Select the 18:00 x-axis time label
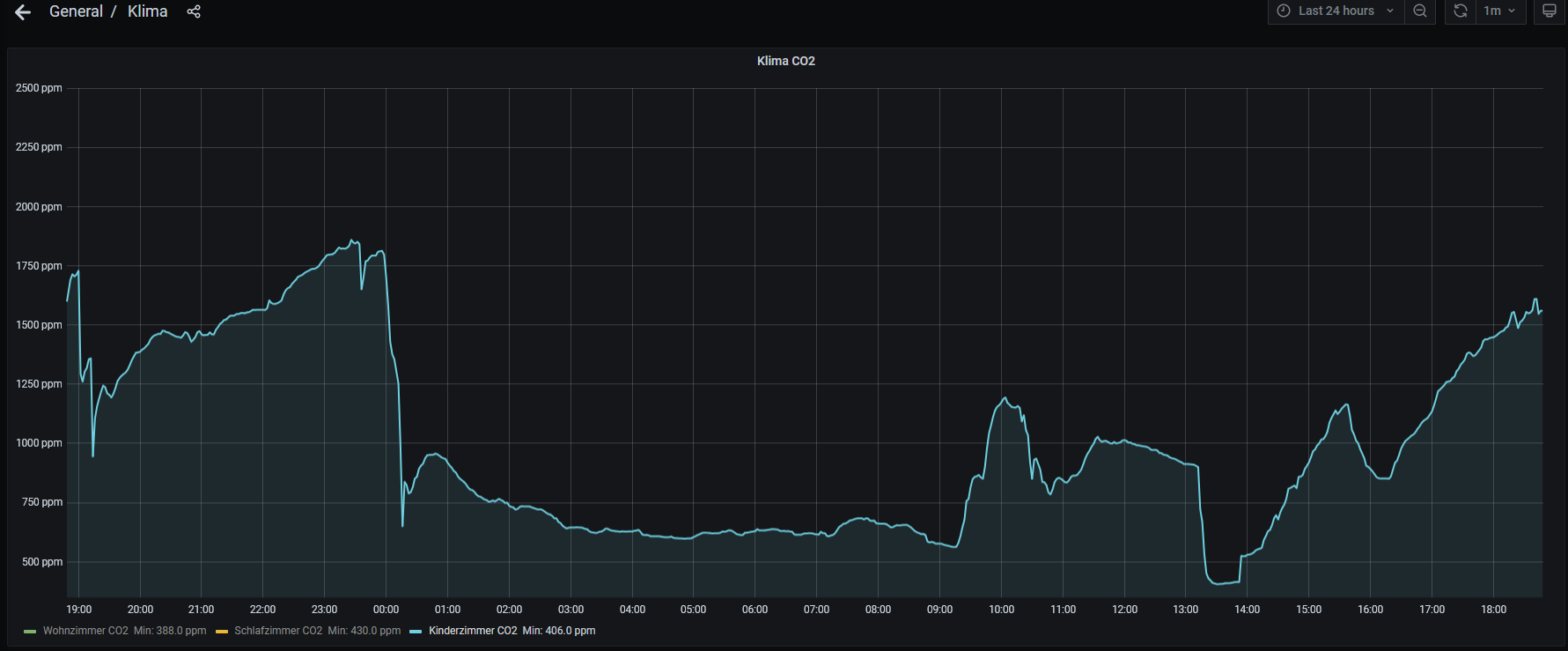 point(1493,610)
